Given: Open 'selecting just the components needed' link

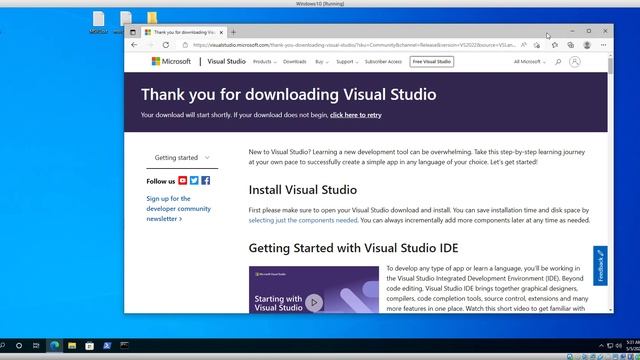Looking at the screenshot, I should [x=303, y=220].
